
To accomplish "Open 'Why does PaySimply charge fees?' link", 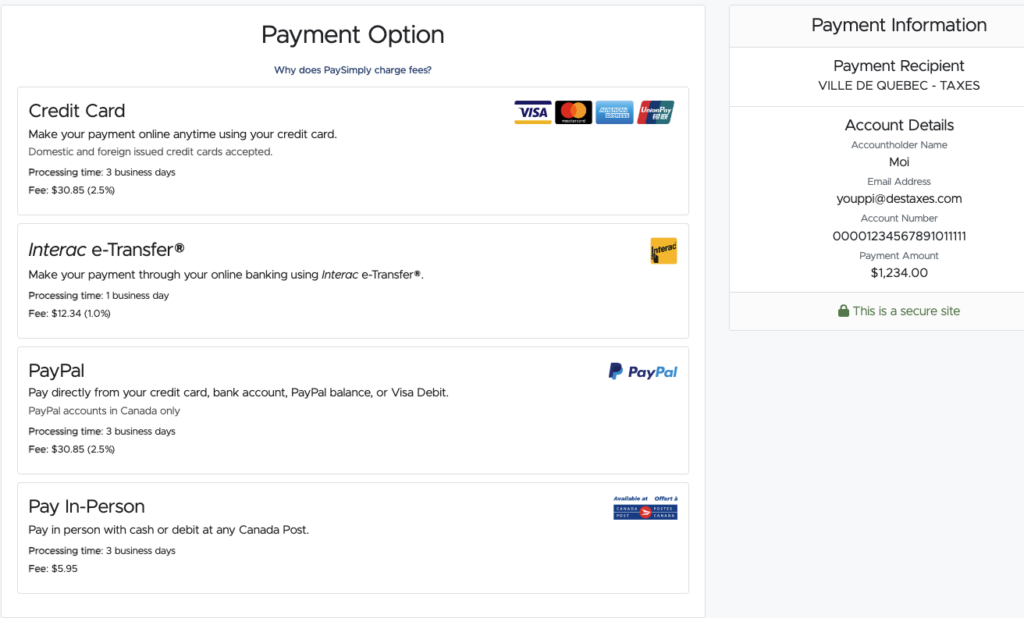I will coord(353,70).
